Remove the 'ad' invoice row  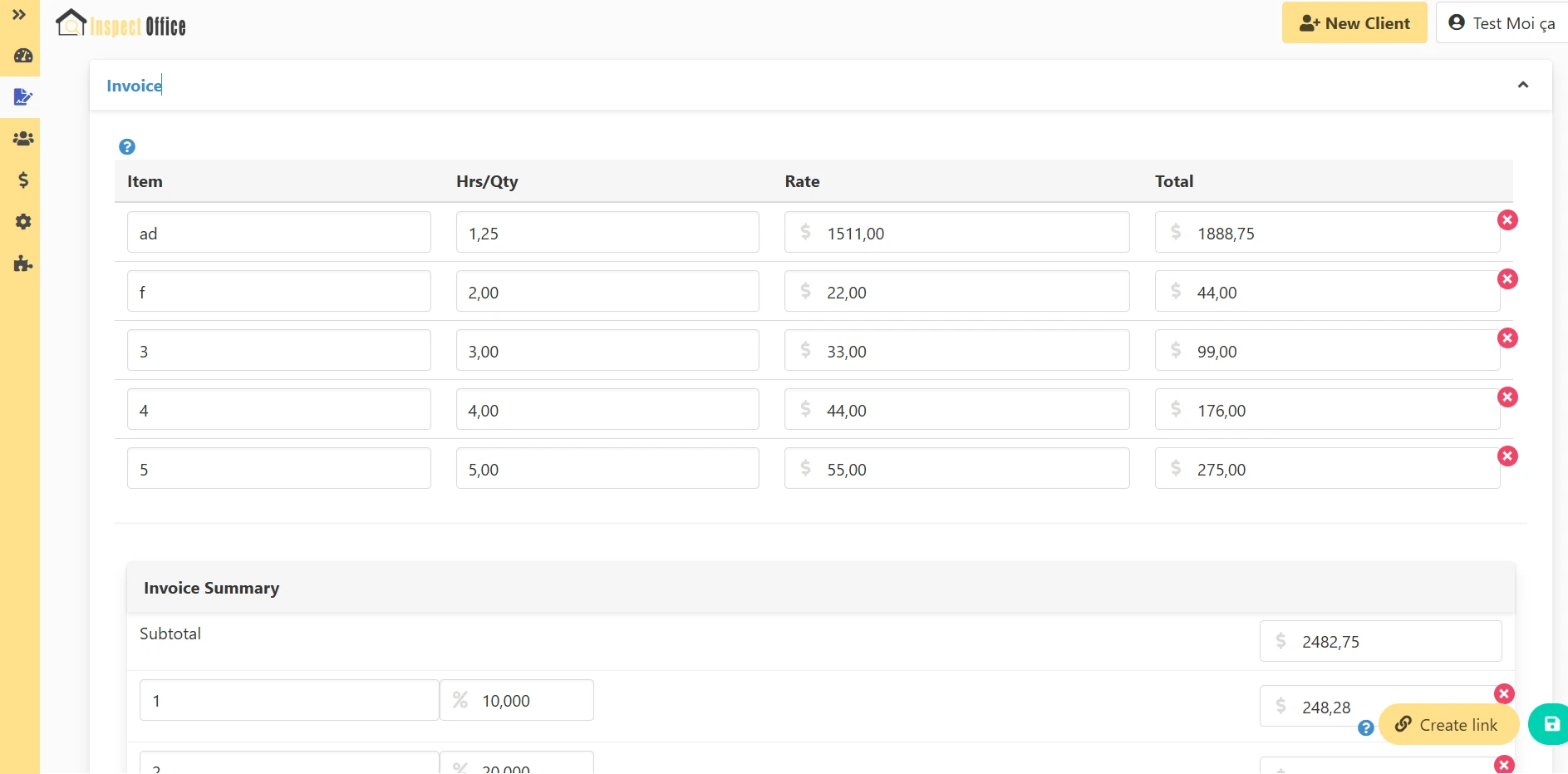1507,220
